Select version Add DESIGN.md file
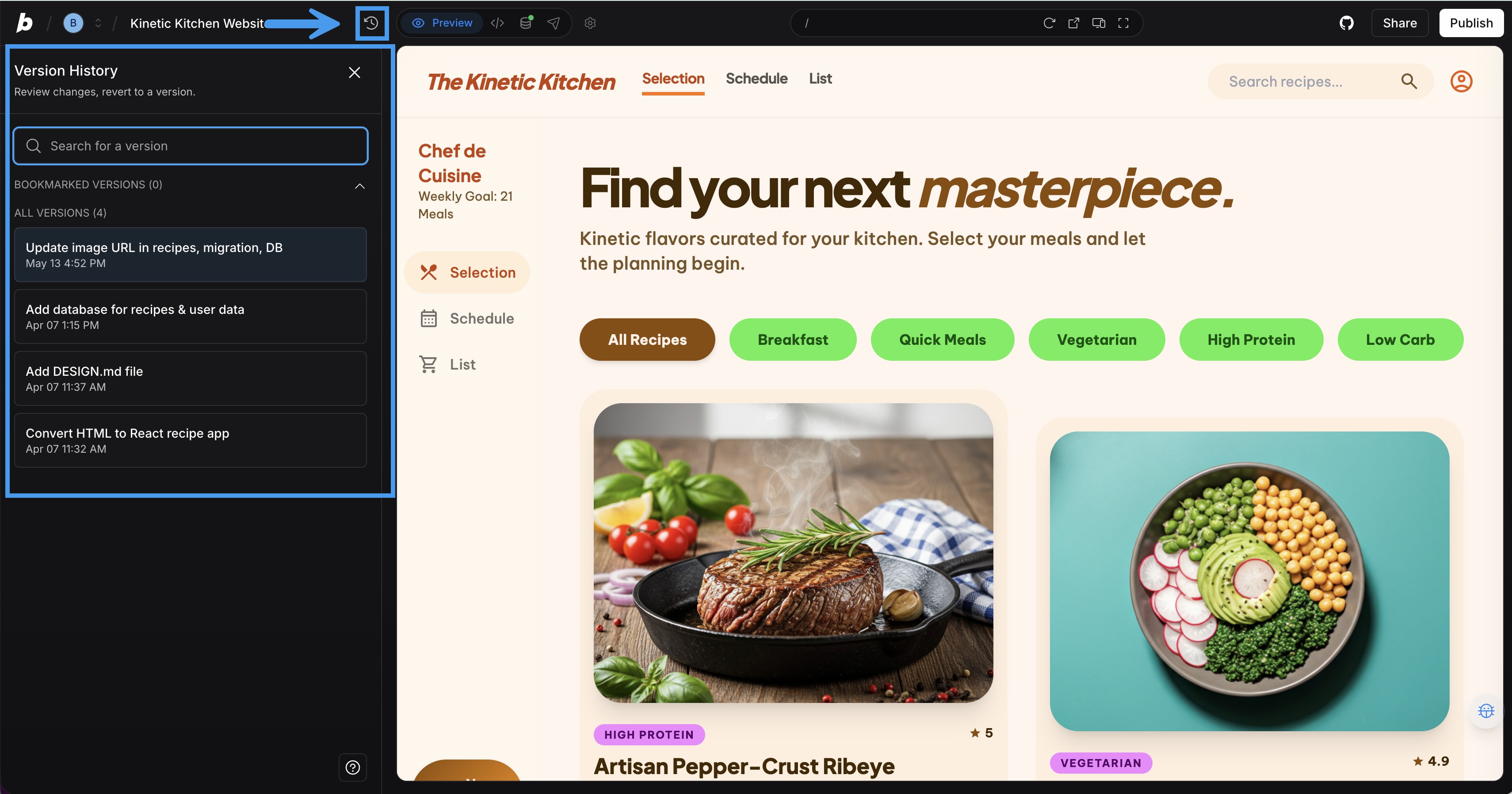The image size is (1512, 794). pos(191,378)
